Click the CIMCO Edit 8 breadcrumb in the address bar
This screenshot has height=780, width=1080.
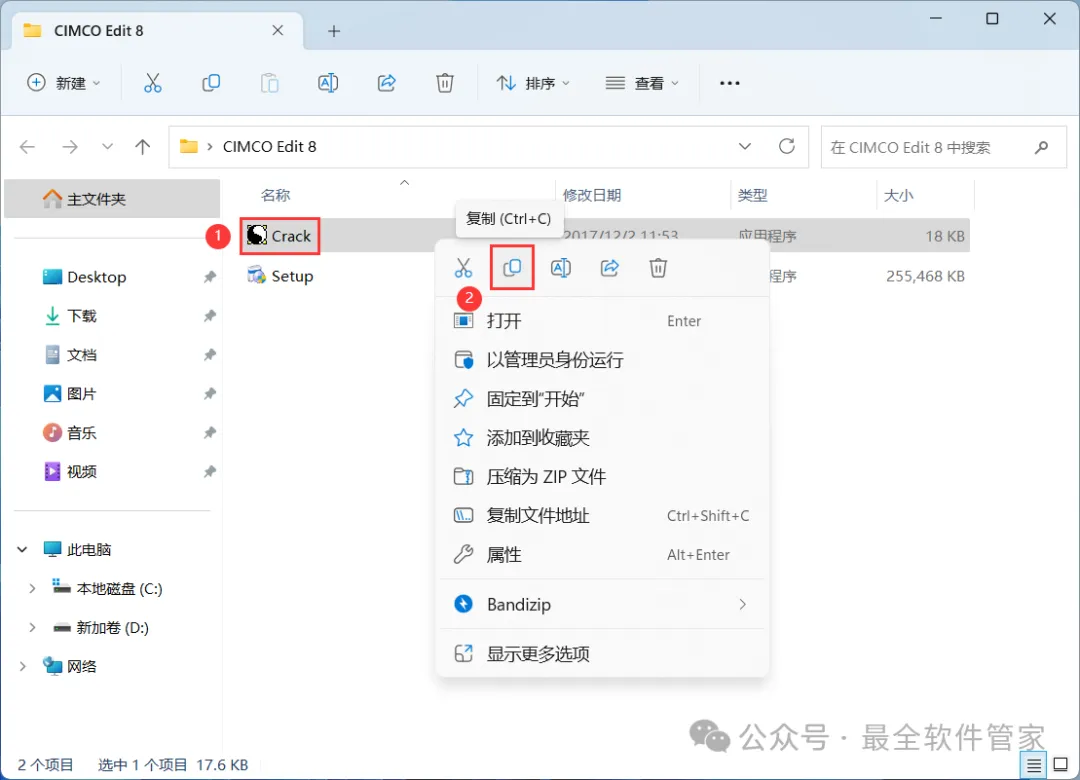(269, 147)
